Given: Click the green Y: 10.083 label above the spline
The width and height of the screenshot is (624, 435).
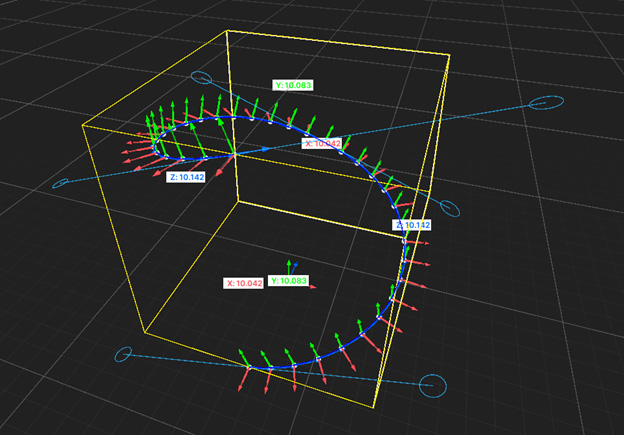Looking at the screenshot, I should coord(293,85).
